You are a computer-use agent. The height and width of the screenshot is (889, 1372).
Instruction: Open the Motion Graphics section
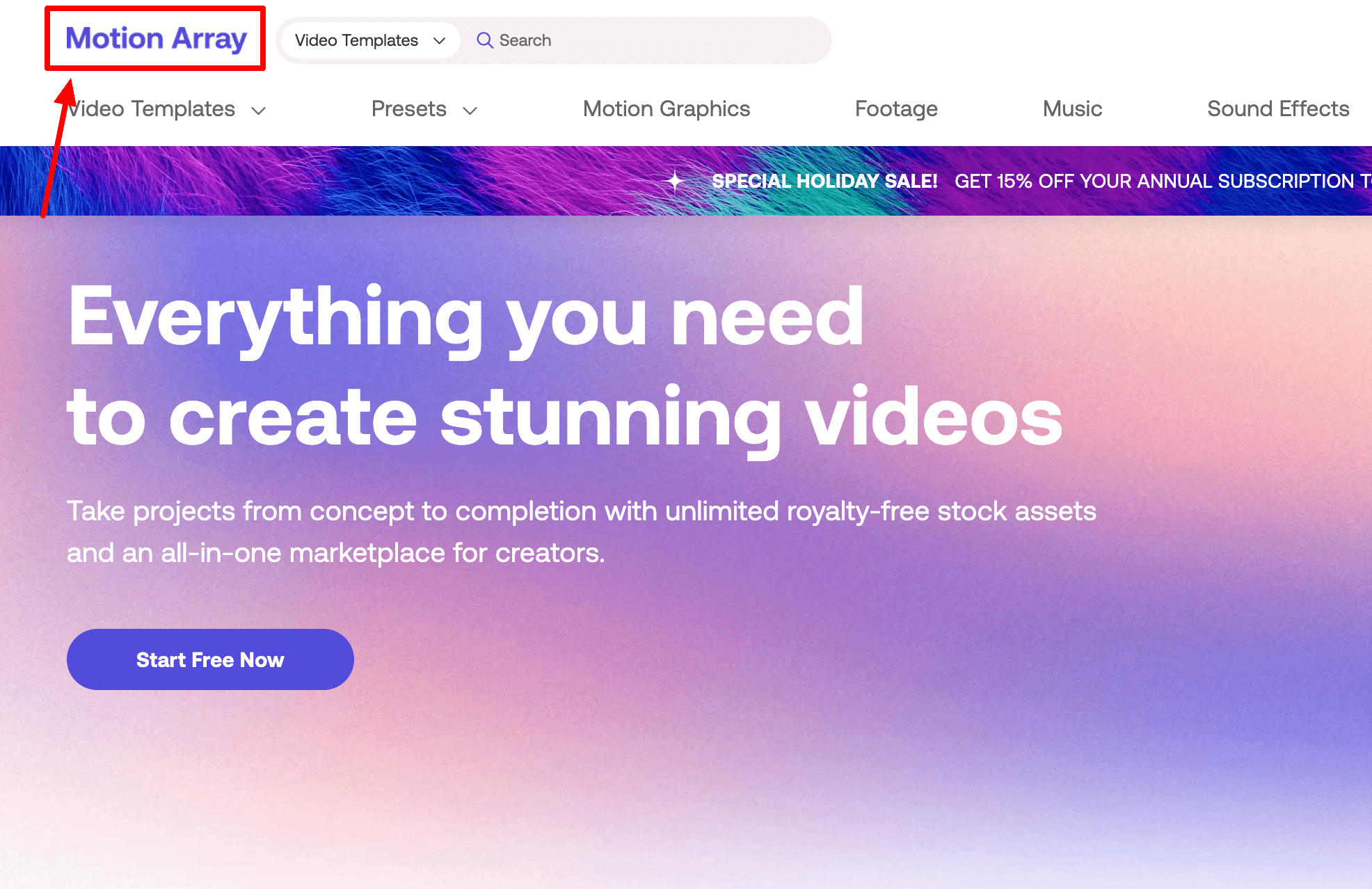(666, 109)
